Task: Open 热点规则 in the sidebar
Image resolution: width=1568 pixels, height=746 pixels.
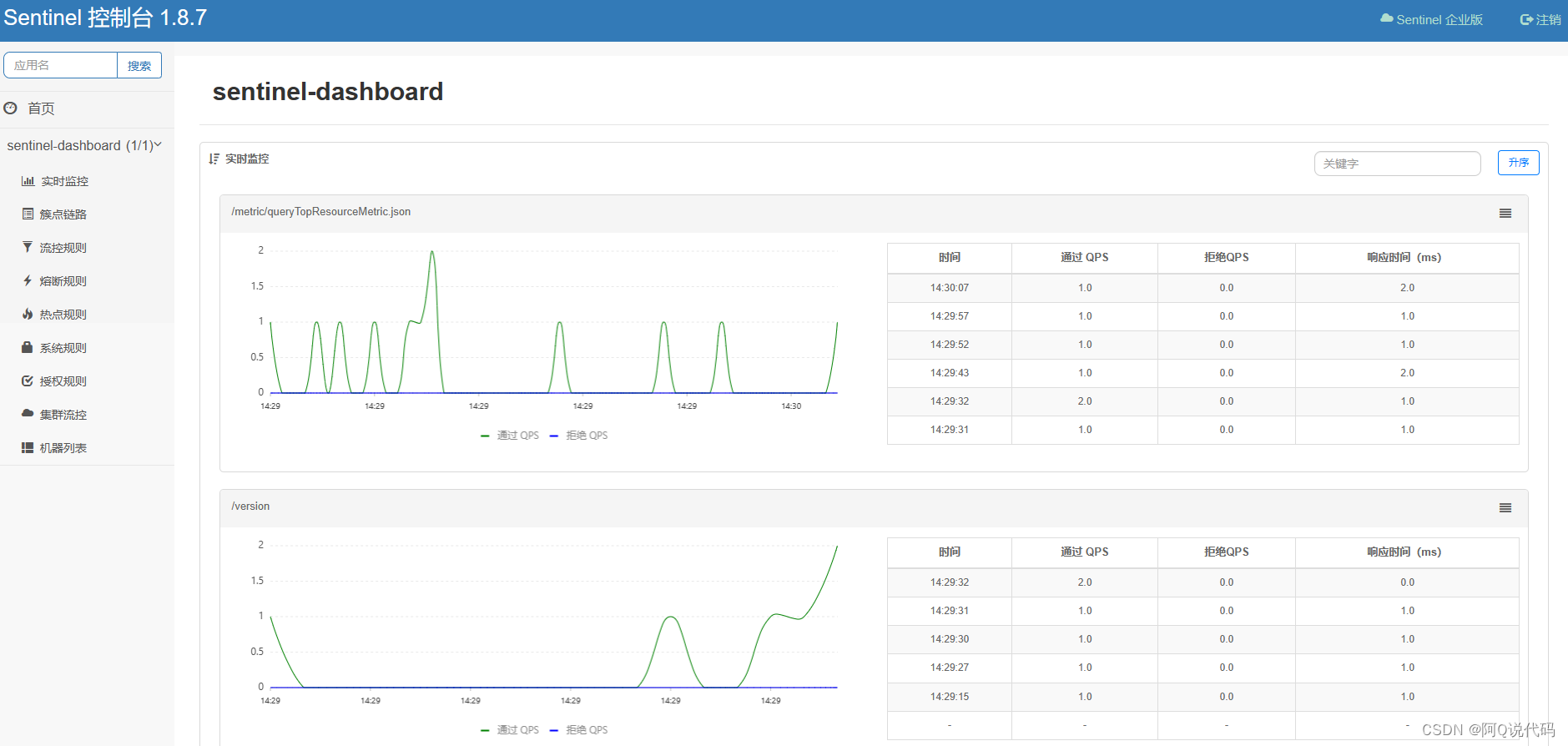Action: (63, 315)
